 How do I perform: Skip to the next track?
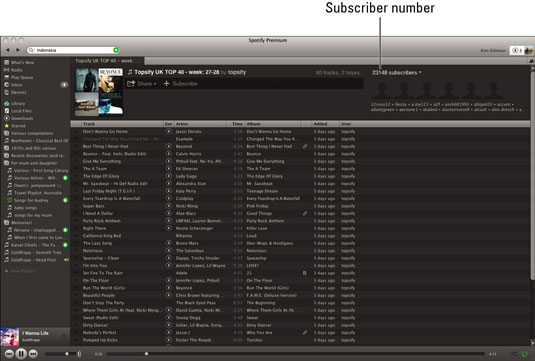(x=33, y=354)
